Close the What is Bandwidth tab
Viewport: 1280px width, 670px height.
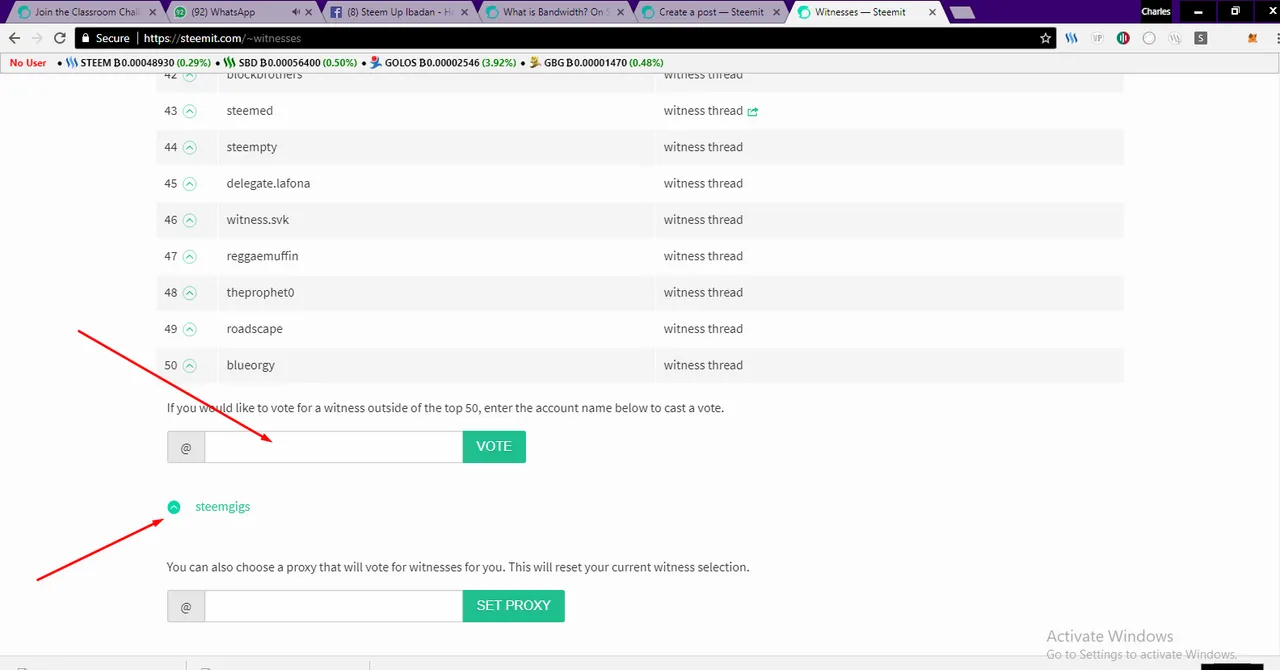[619, 12]
